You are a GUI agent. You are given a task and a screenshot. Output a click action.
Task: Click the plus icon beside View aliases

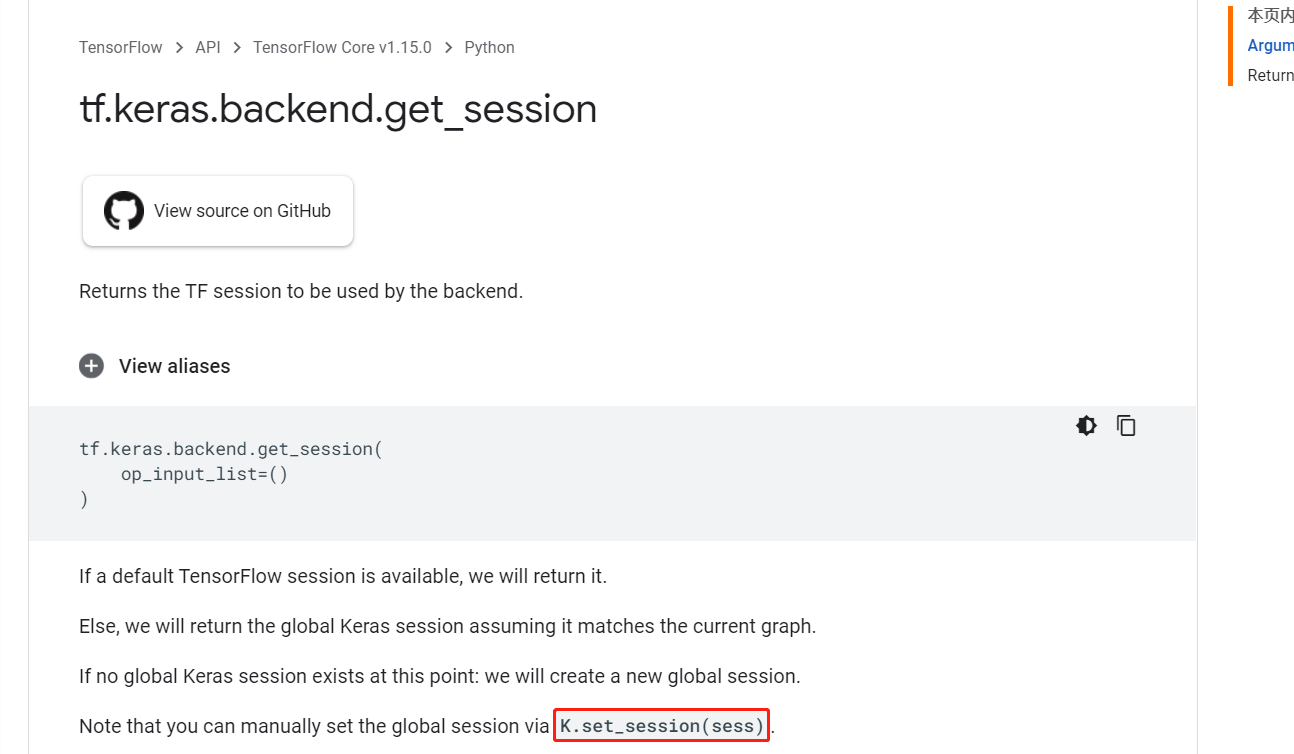coord(91,366)
